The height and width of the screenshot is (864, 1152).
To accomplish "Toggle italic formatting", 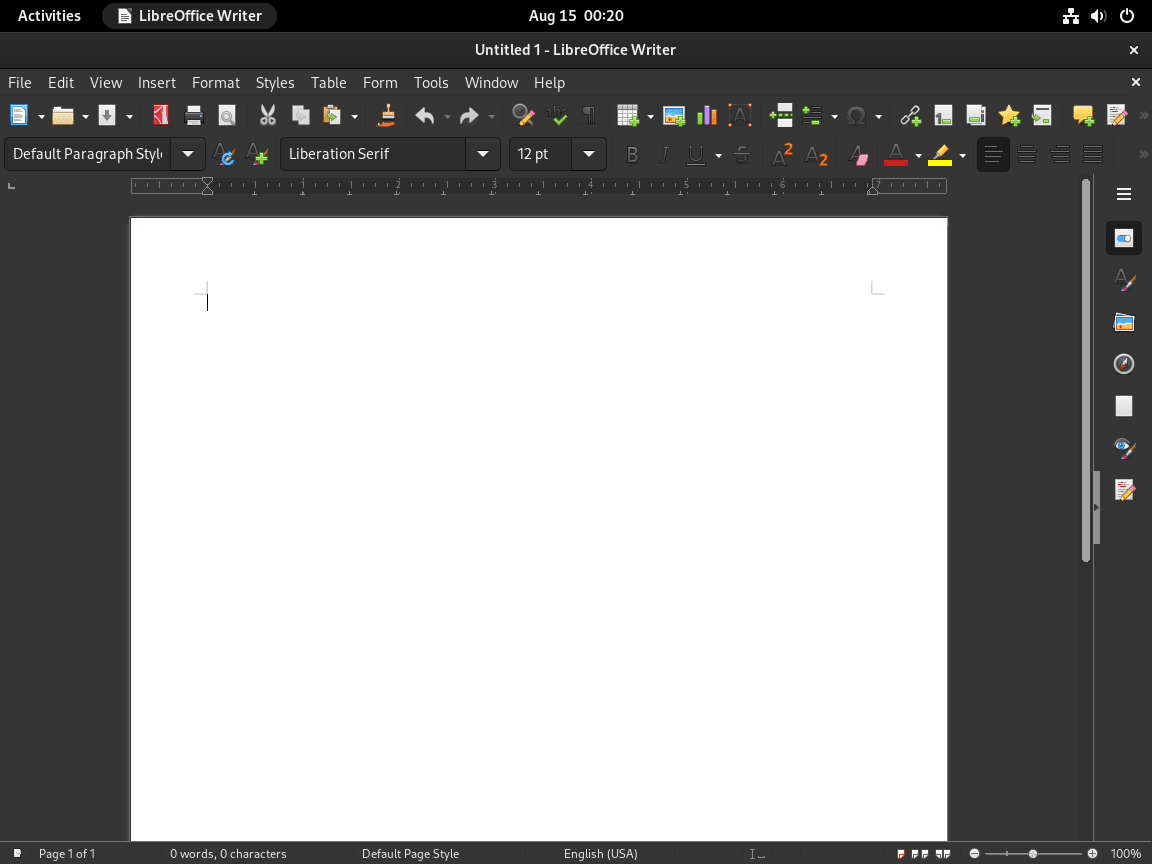I will [x=663, y=154].
